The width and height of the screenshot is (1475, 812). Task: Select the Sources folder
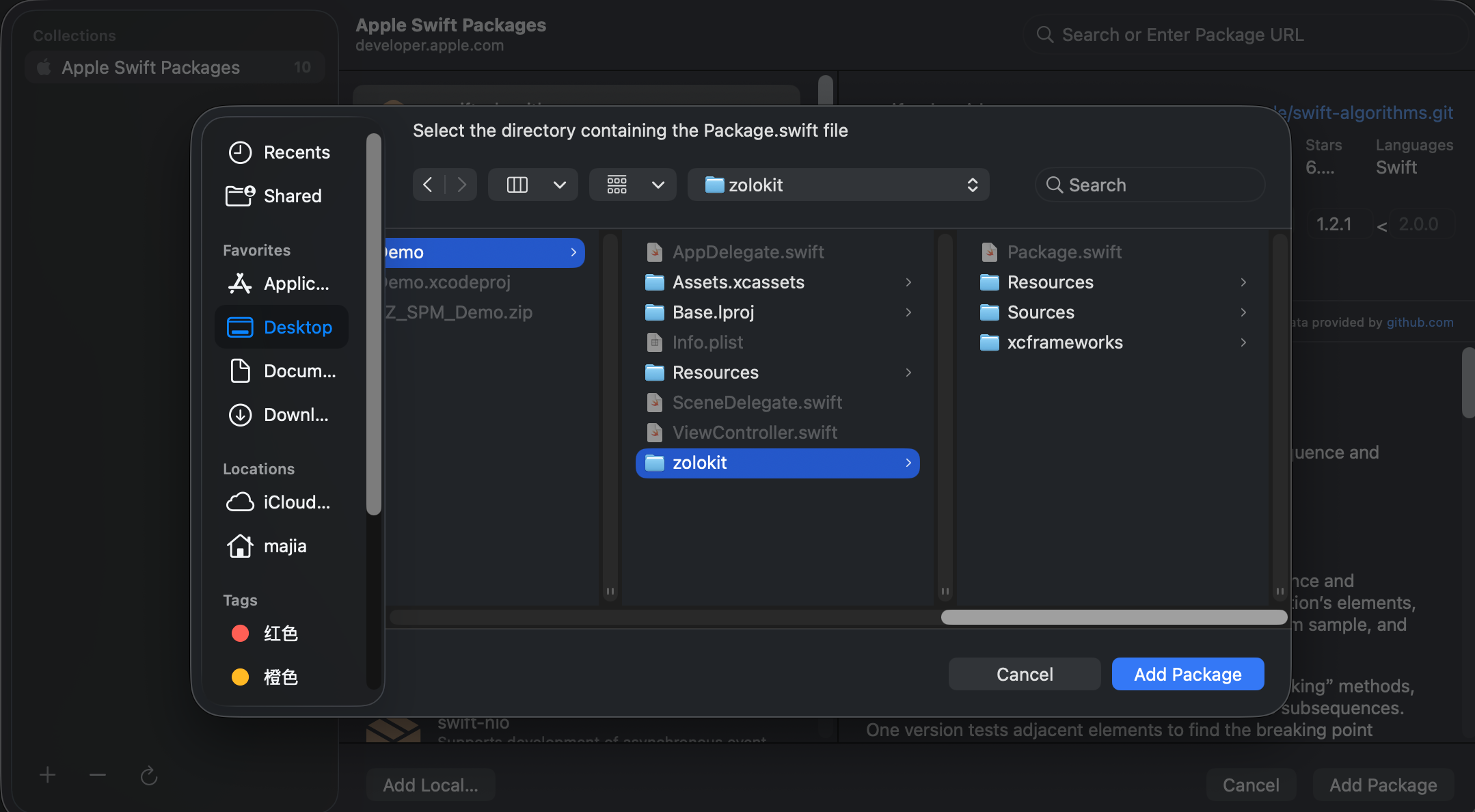pyautogui.click(x=1040, y=312)
